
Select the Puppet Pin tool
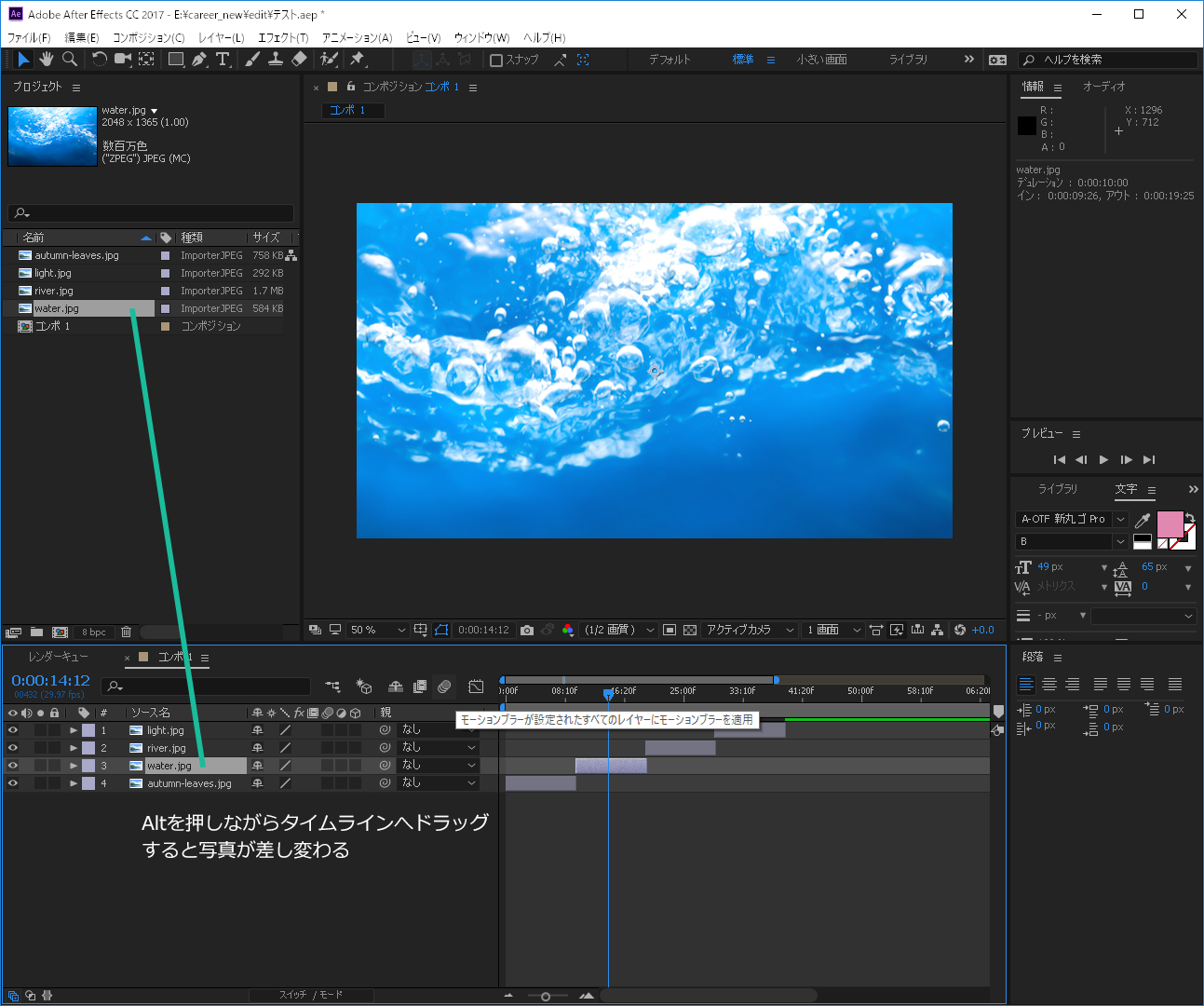357,60
